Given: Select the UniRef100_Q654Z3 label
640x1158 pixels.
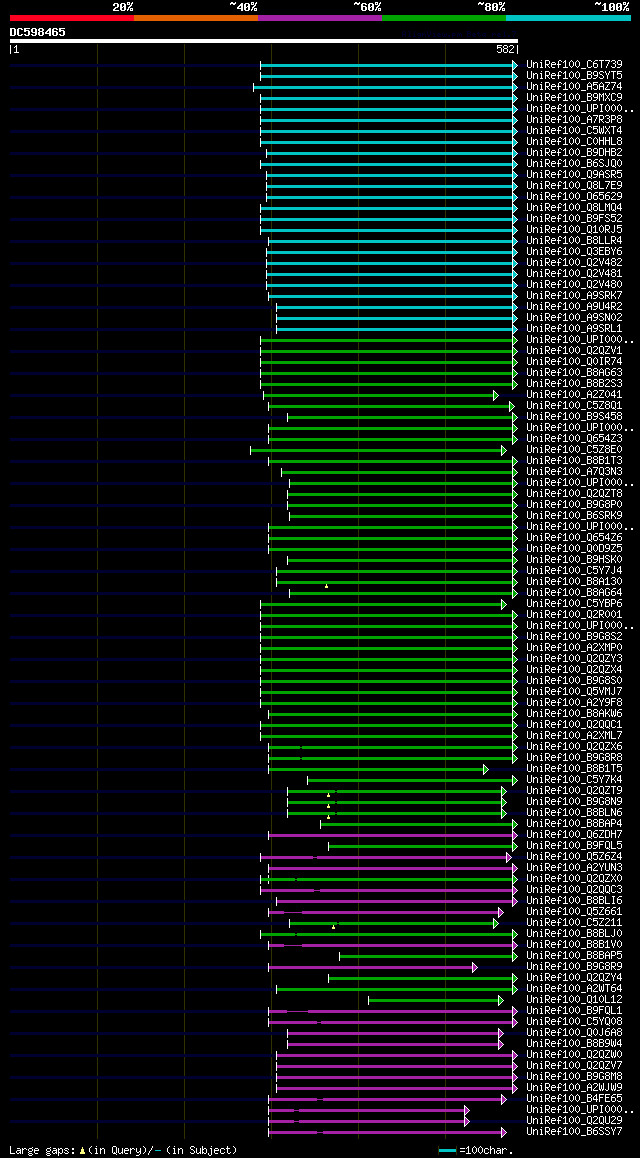Looking at the screenshot, I should coord(574,439).
